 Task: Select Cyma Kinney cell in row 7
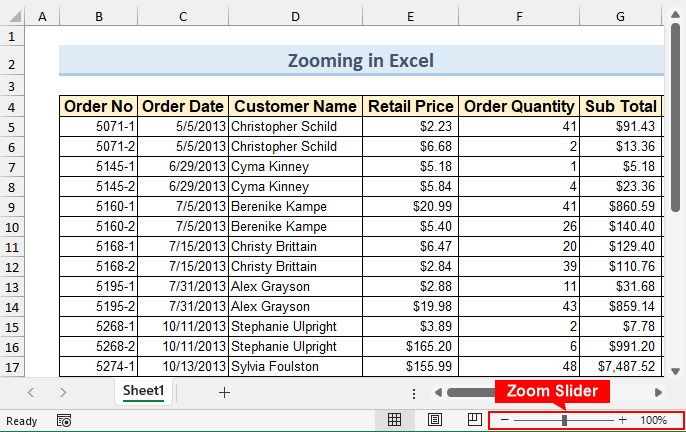pos(295,166)
